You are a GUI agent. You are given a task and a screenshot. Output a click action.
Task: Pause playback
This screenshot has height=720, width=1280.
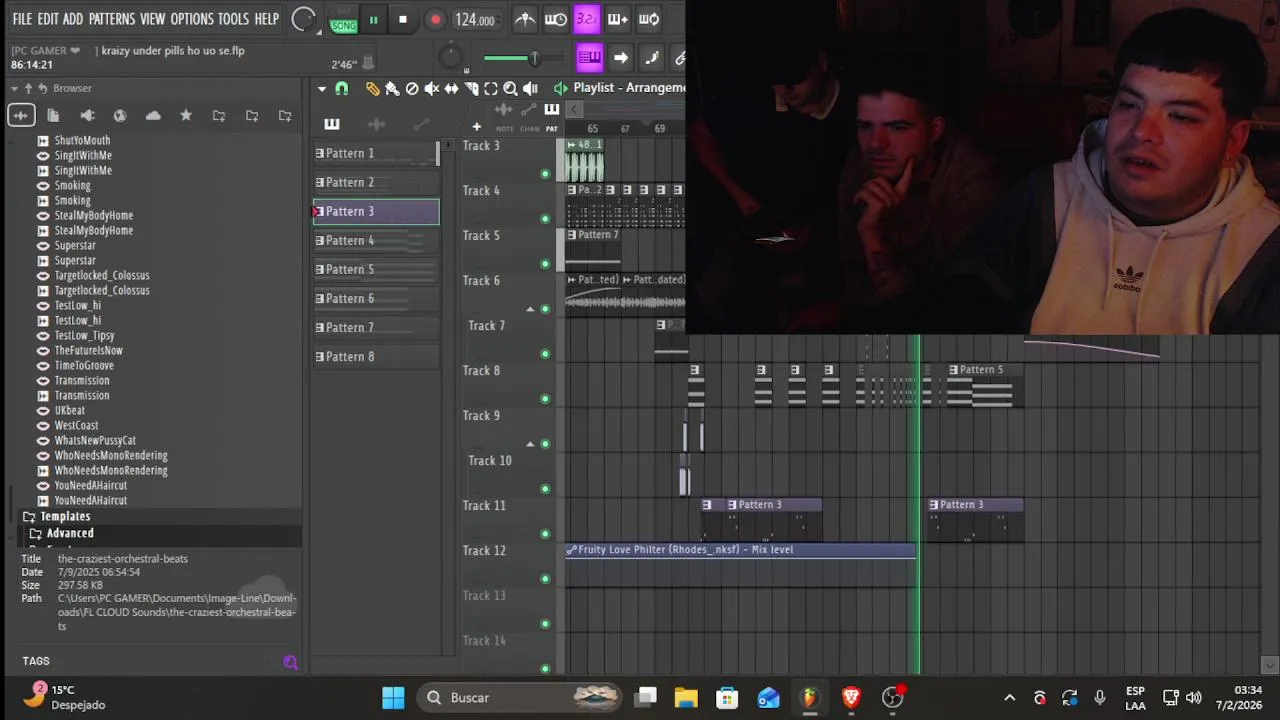tap(373, 20)
